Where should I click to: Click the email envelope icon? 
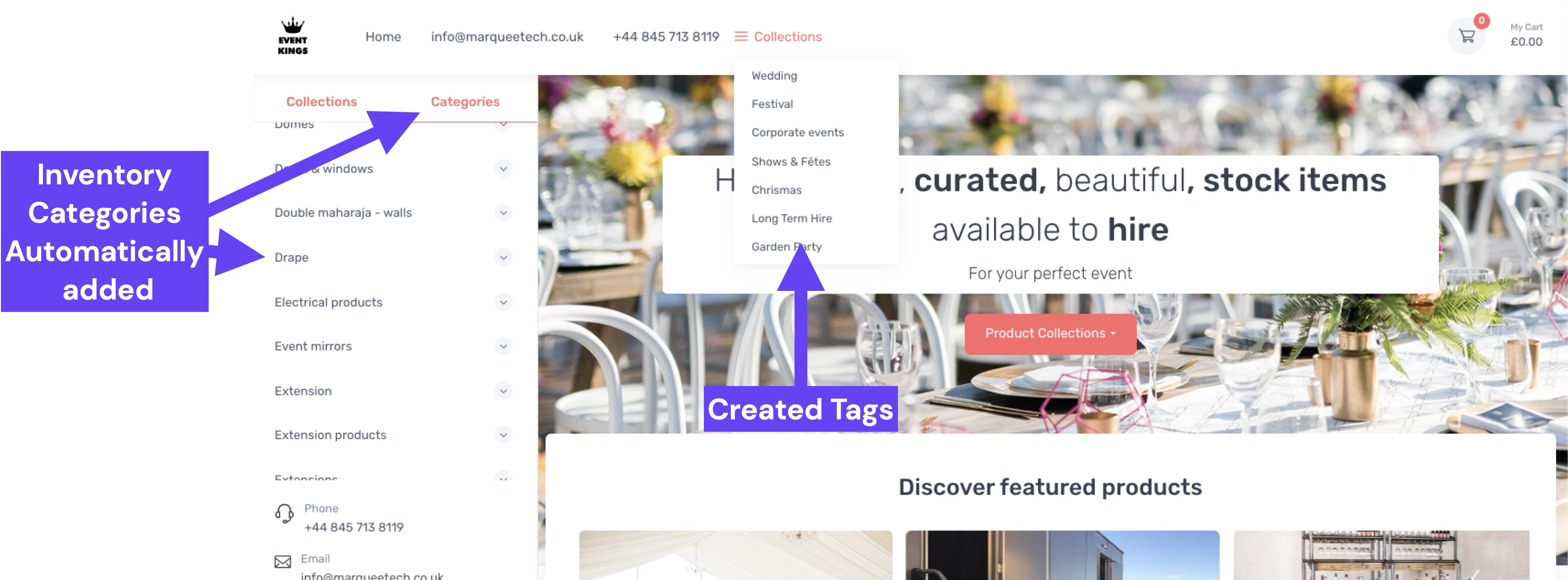282,562
